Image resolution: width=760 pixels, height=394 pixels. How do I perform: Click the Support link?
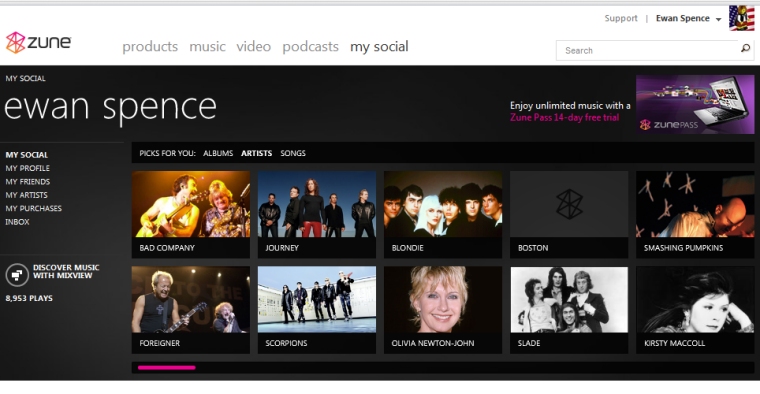tap(621, 18)
